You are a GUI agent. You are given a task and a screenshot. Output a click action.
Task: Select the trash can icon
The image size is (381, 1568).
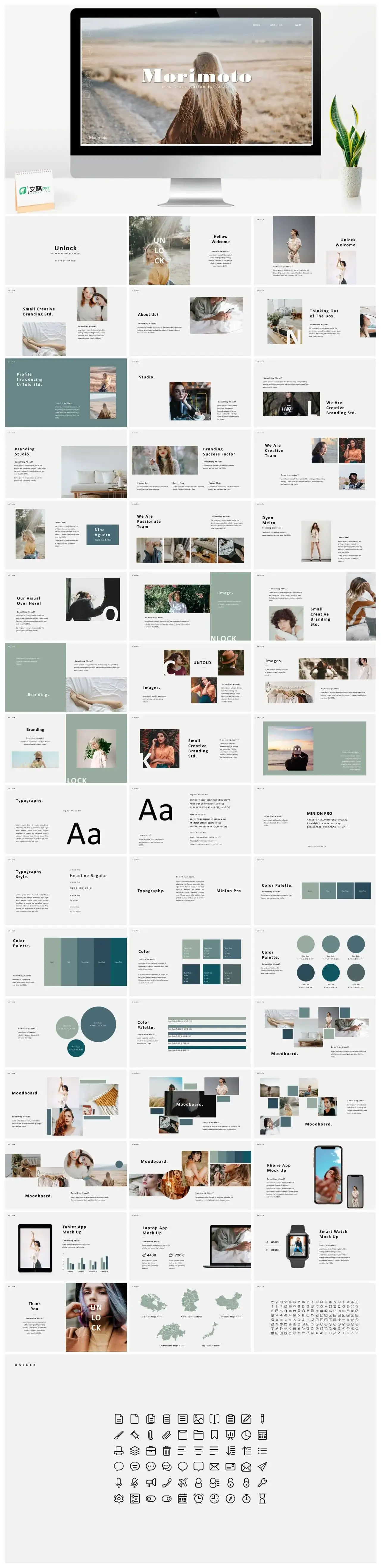[166, 1450]
